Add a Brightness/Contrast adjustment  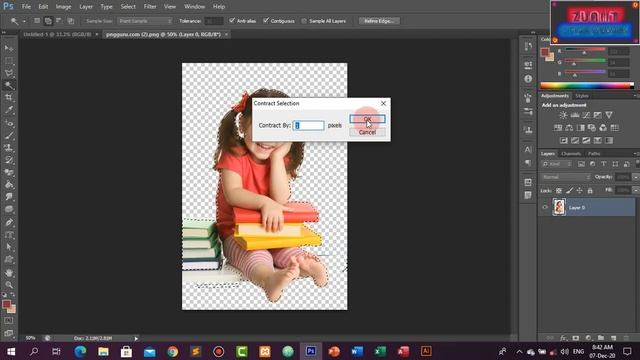[563, 115]
